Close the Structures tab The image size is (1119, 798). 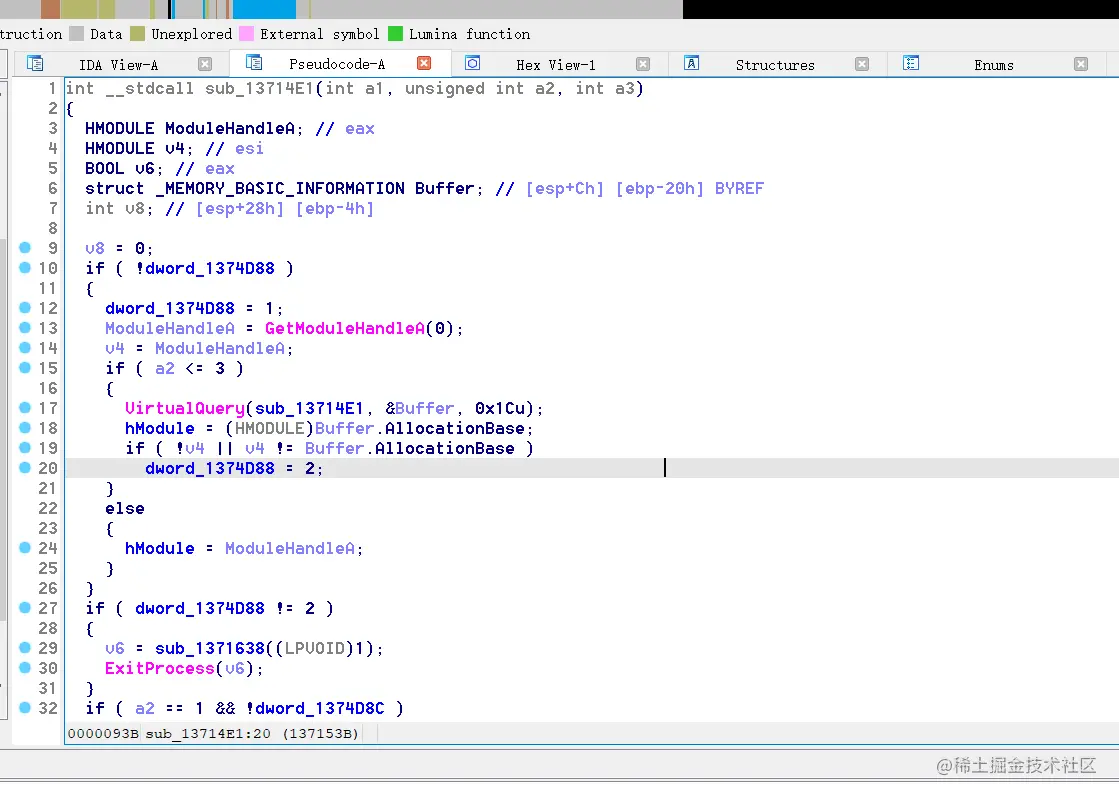point(862,64)
